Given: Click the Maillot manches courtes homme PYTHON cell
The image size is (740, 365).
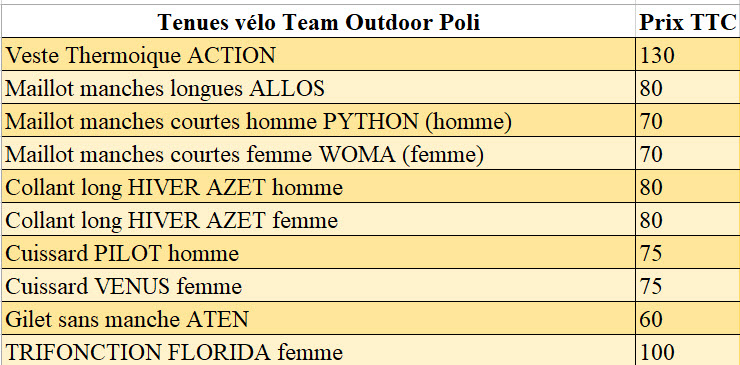Looking at the screenshot, I should [319, 120].
